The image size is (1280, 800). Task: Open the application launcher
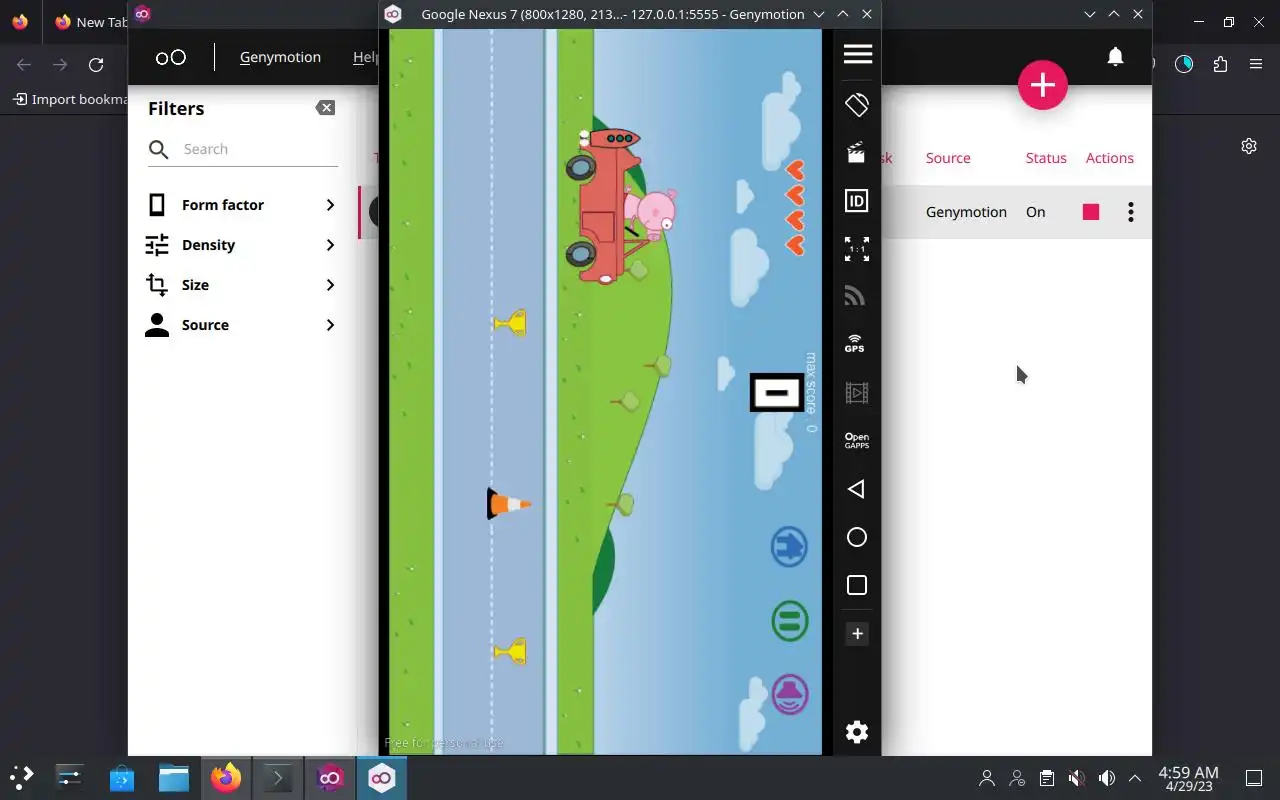[21, 777]
